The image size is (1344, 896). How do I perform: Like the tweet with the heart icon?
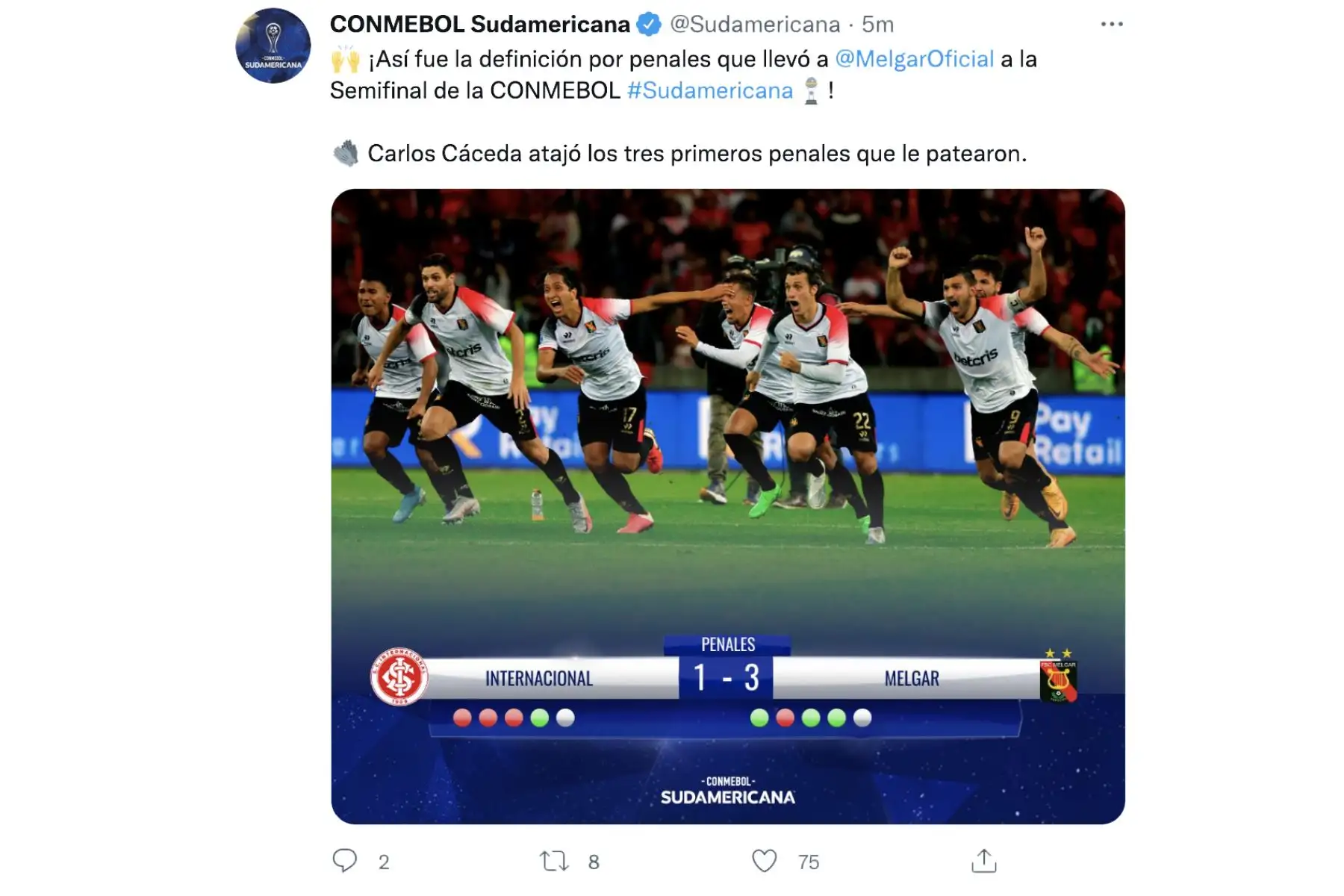tap(765, 861)
